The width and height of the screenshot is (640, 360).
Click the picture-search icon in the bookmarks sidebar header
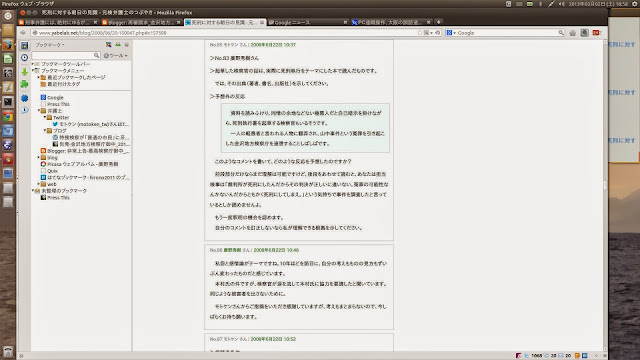[x=109, y=45]
